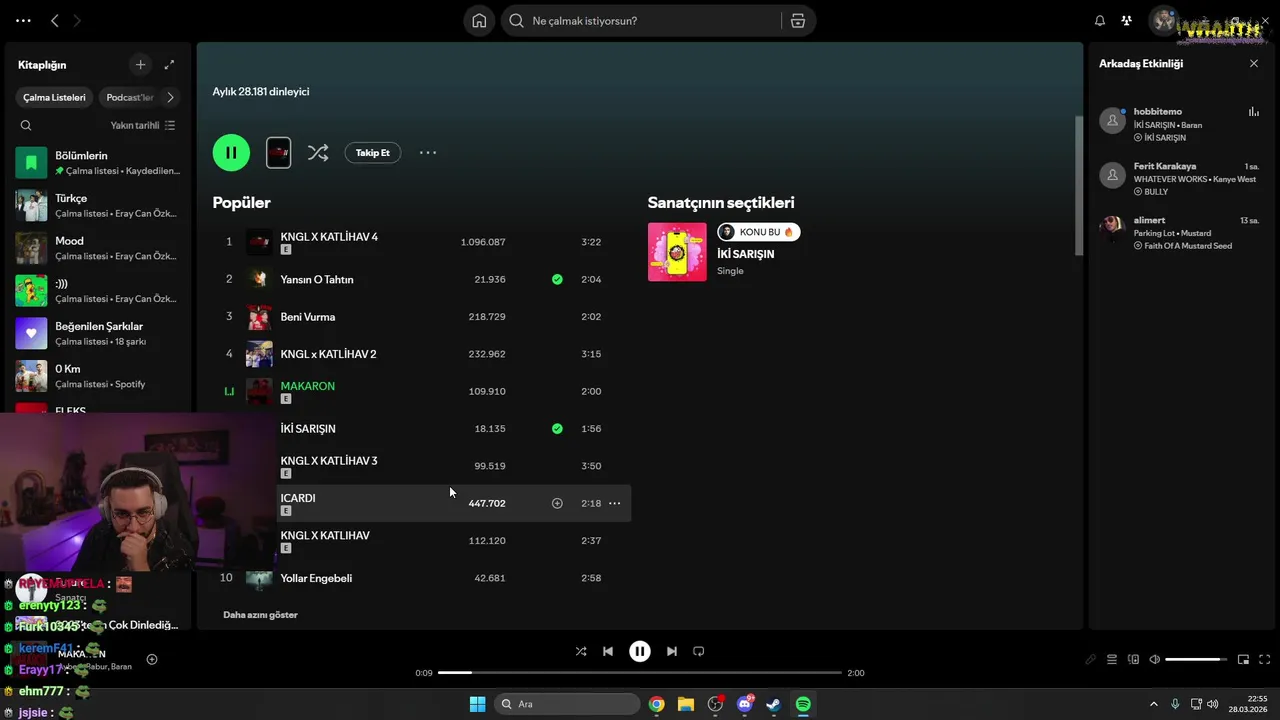Open notifications bell icon

pos(1100,21)
